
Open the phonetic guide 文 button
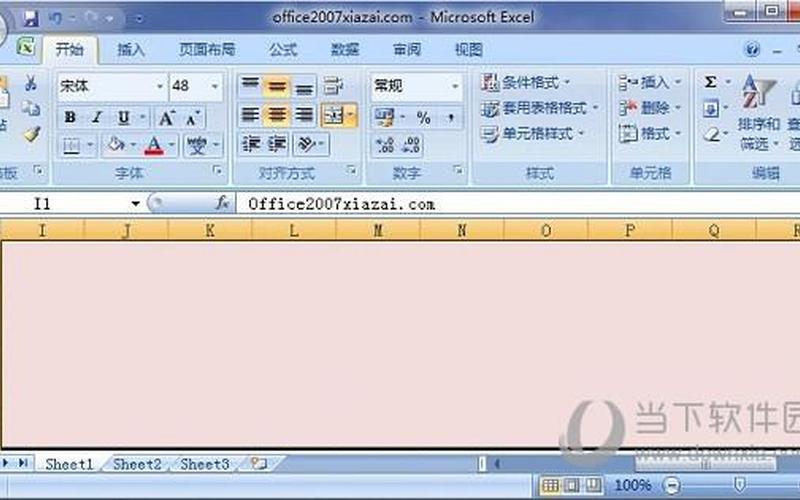coord(197,146)
